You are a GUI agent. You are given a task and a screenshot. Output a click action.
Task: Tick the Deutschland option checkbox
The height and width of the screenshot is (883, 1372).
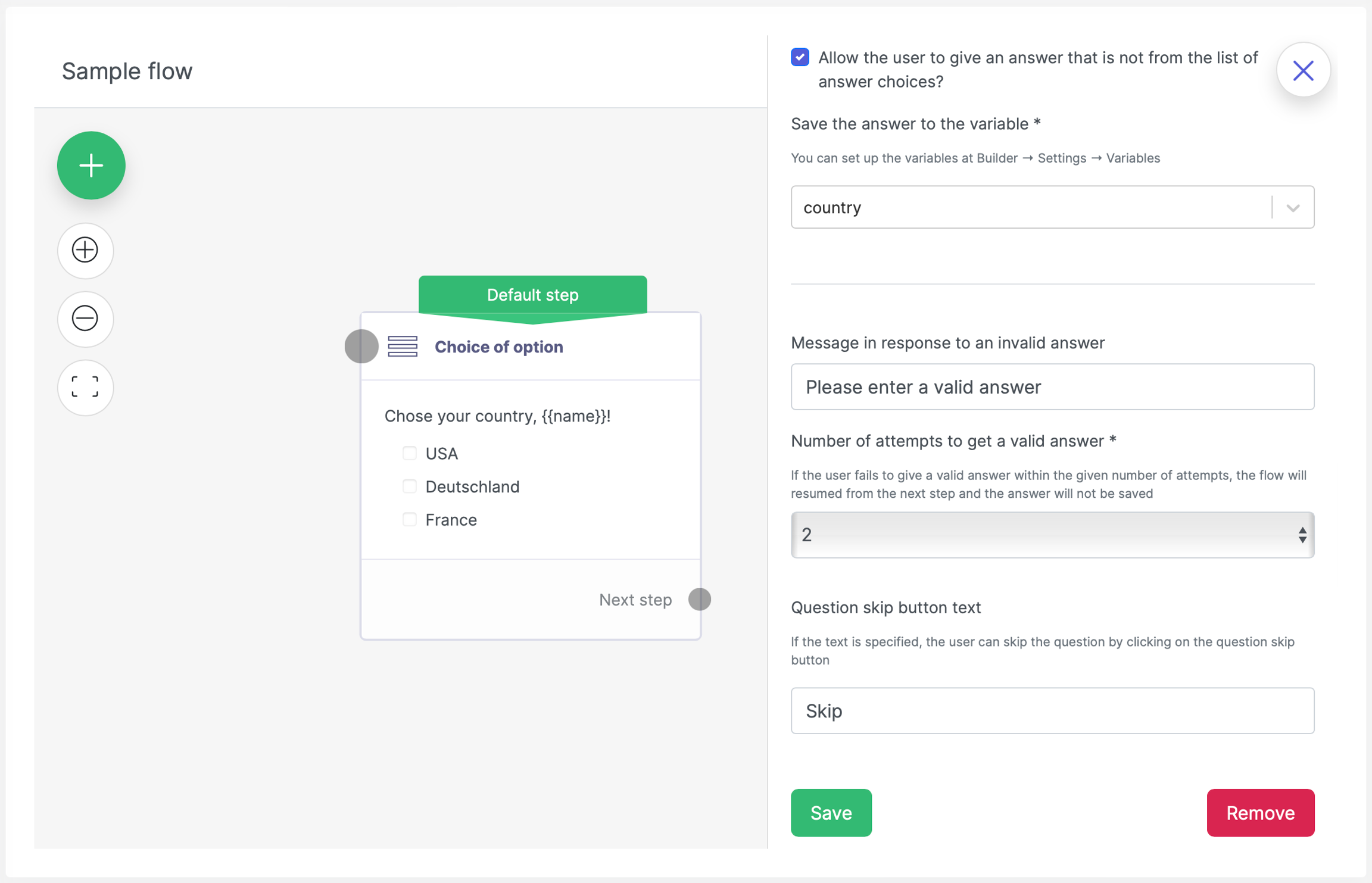(409, 486)
